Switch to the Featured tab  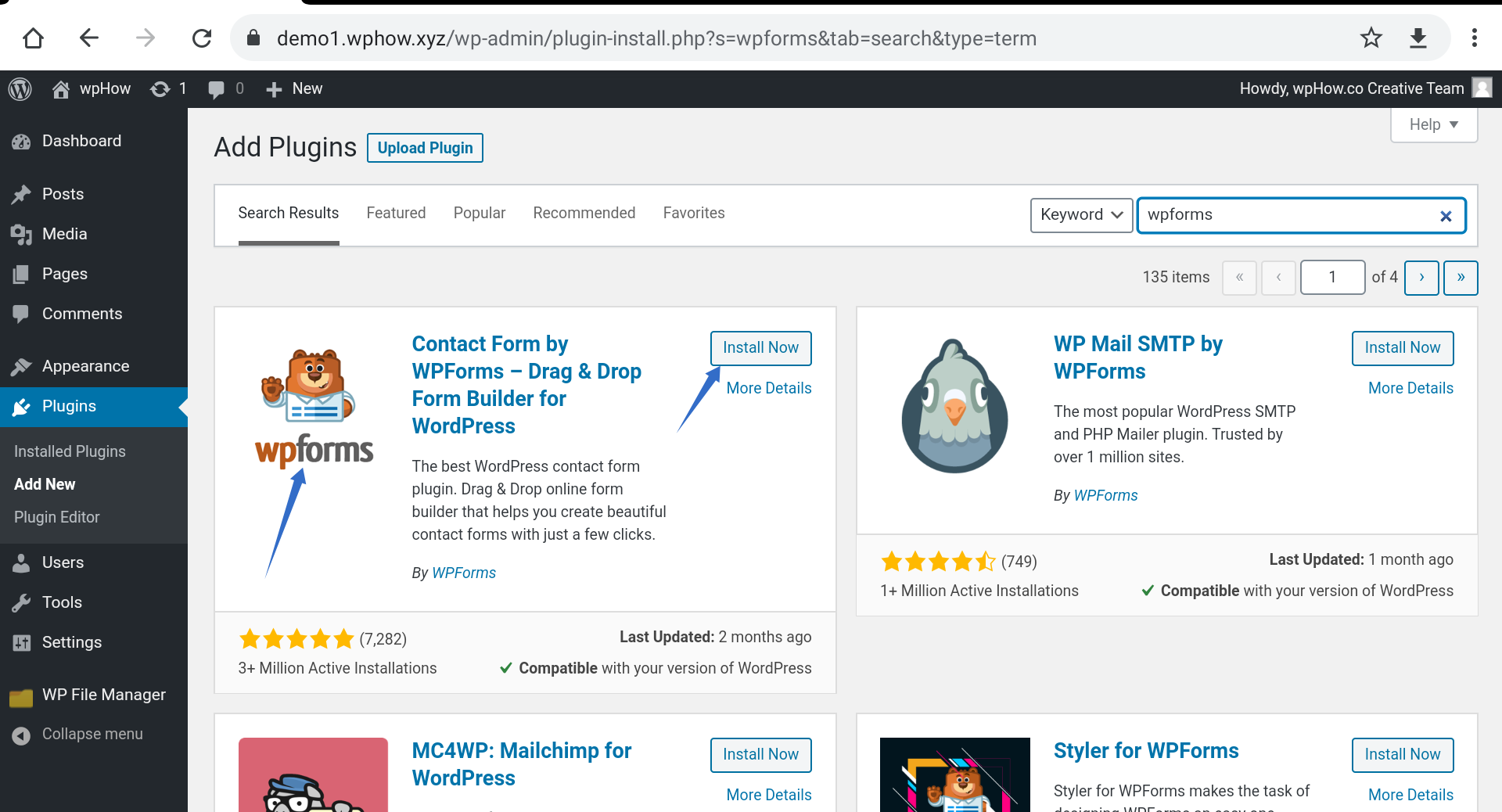coord(396,213)
